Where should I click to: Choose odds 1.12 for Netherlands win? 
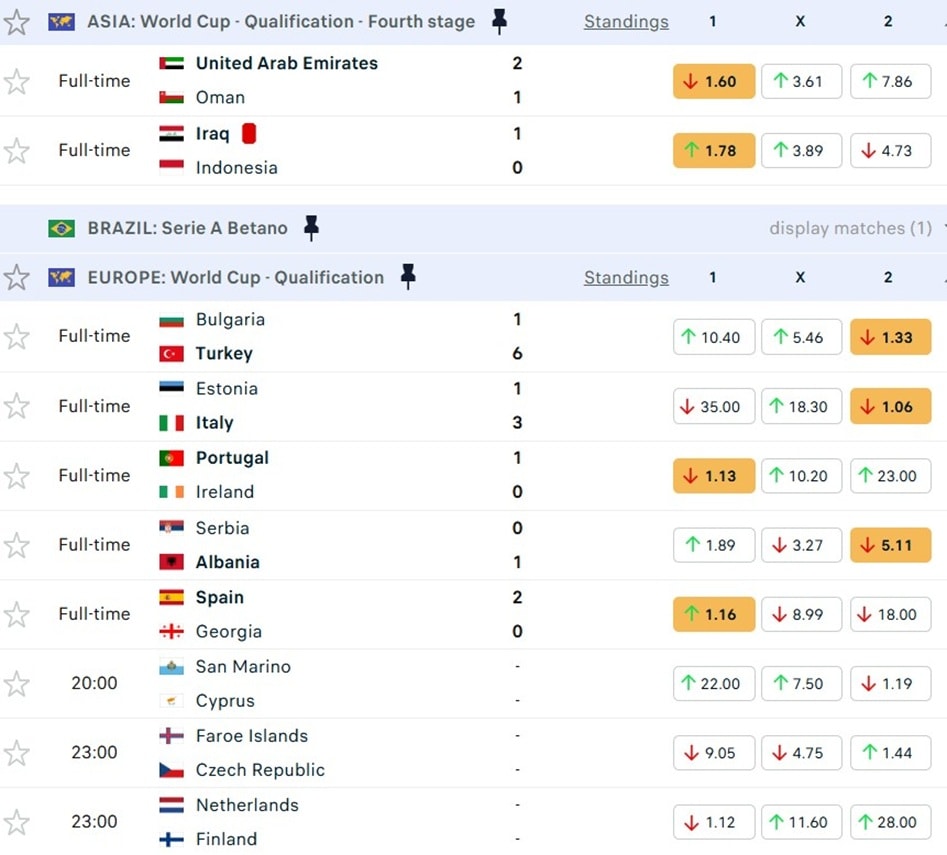pos(713,822)
